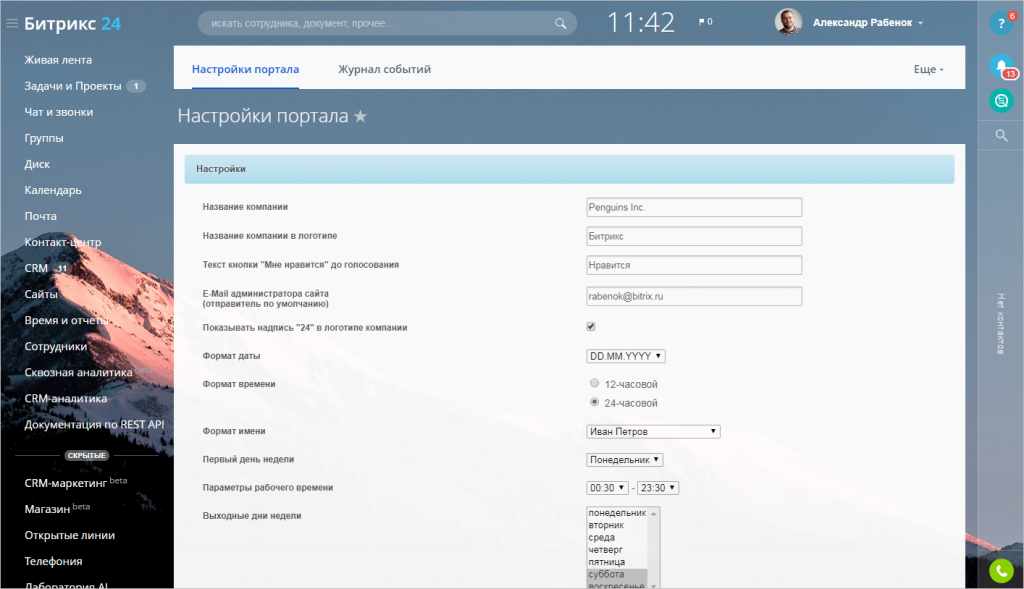Select вторник in weekend days list
The image size is (1024, 589).
click(x=617, y=525)
